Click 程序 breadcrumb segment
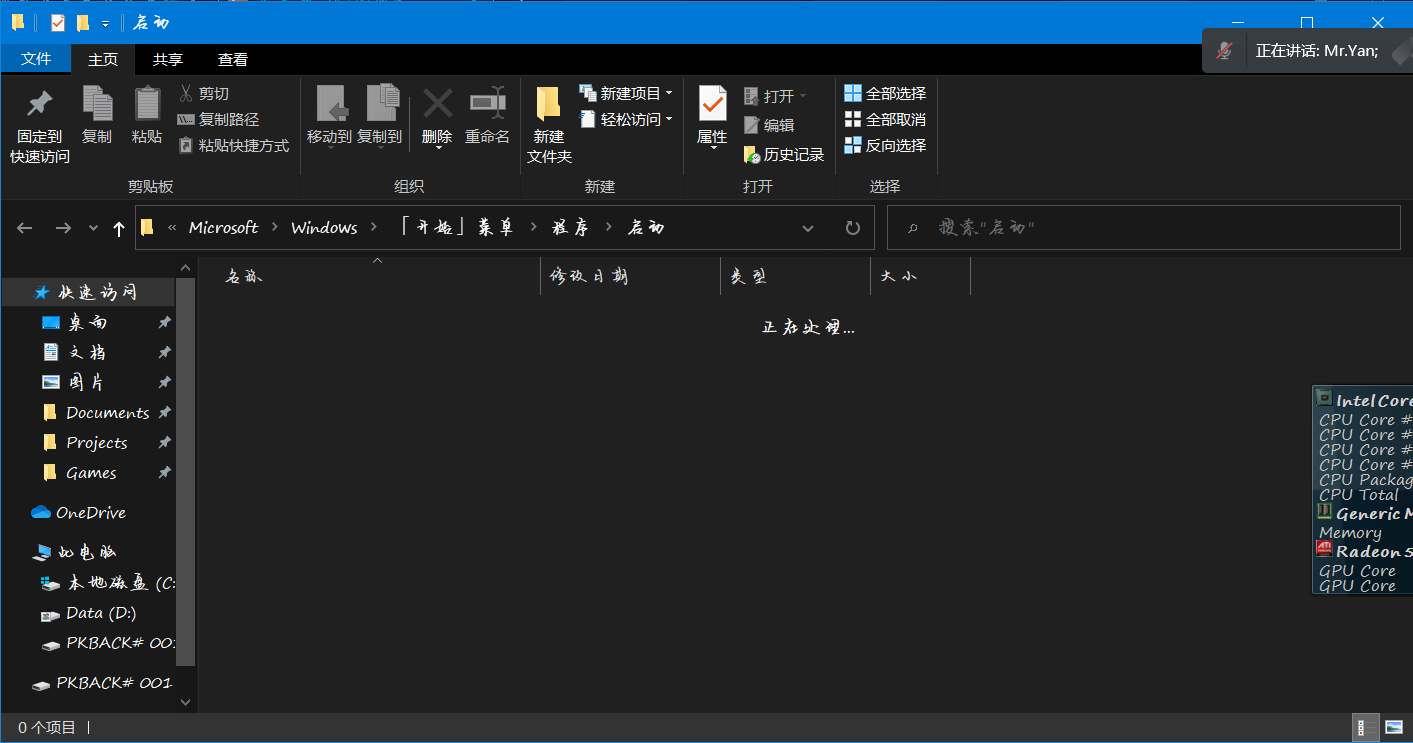The width and height of the screenshot is (1413, 743). tap(570, 228)
